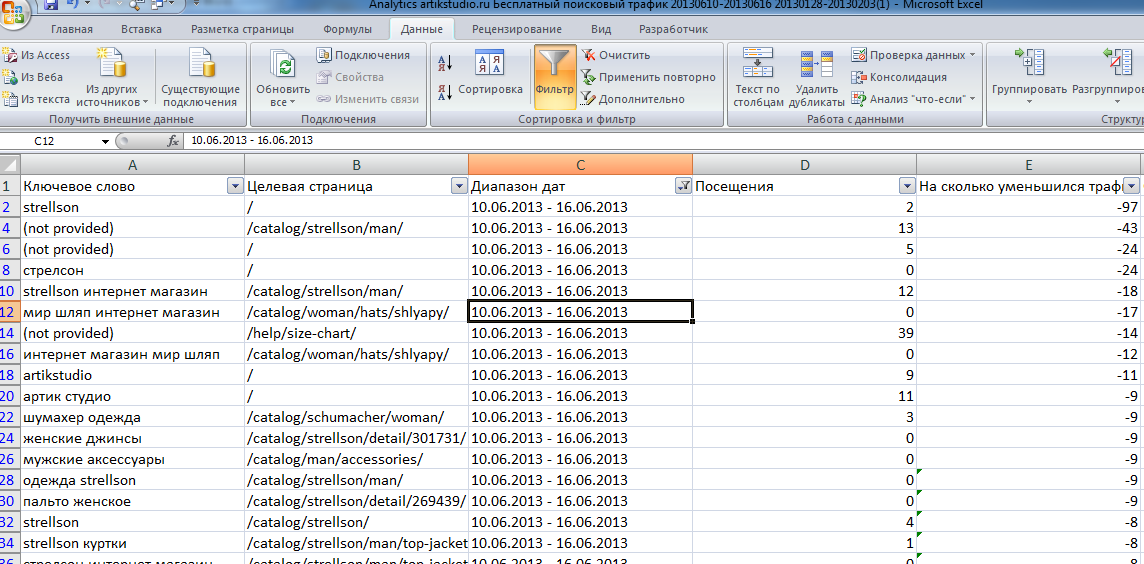Open the Вид tab
The height and width of the screenshot is (564, 1144).
click(600, 29)
